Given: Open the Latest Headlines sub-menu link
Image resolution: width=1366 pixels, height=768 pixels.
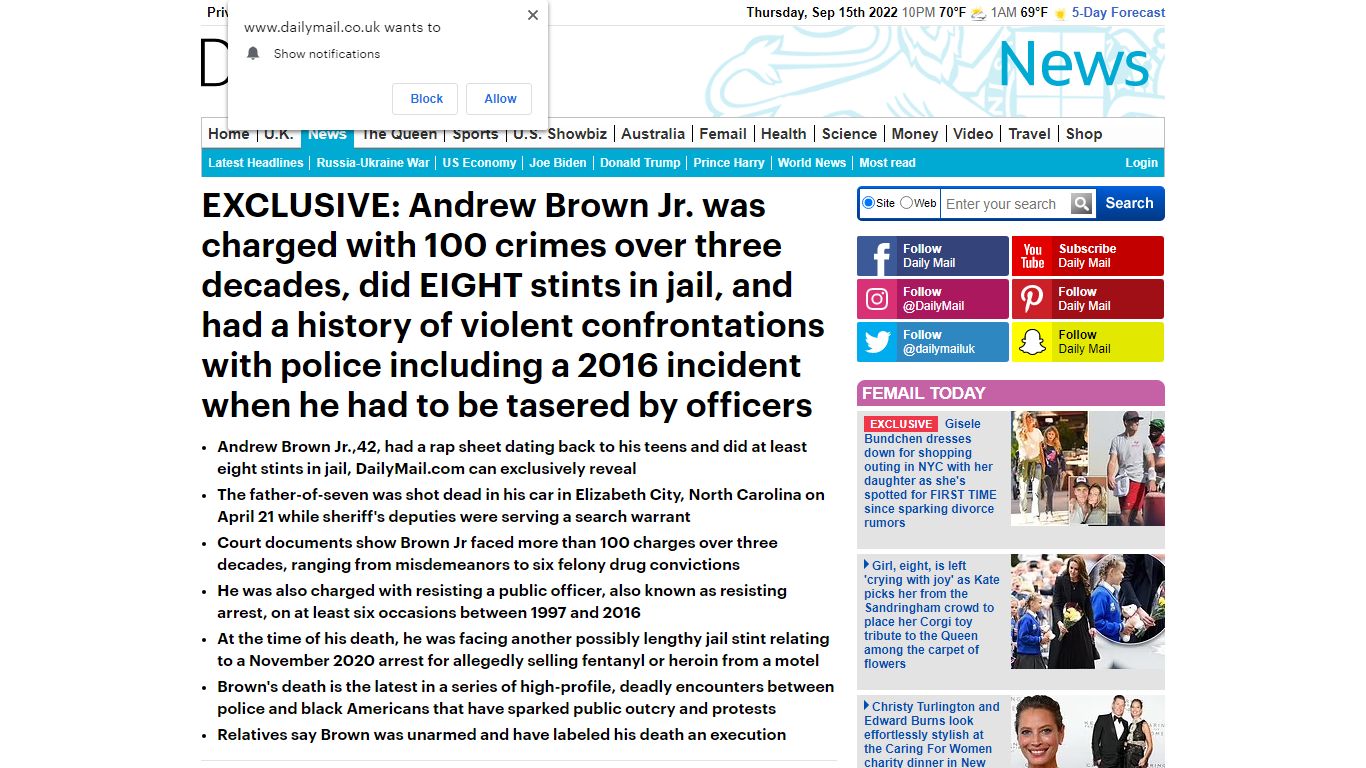Looking at the screenshot, I should (256, 163).
